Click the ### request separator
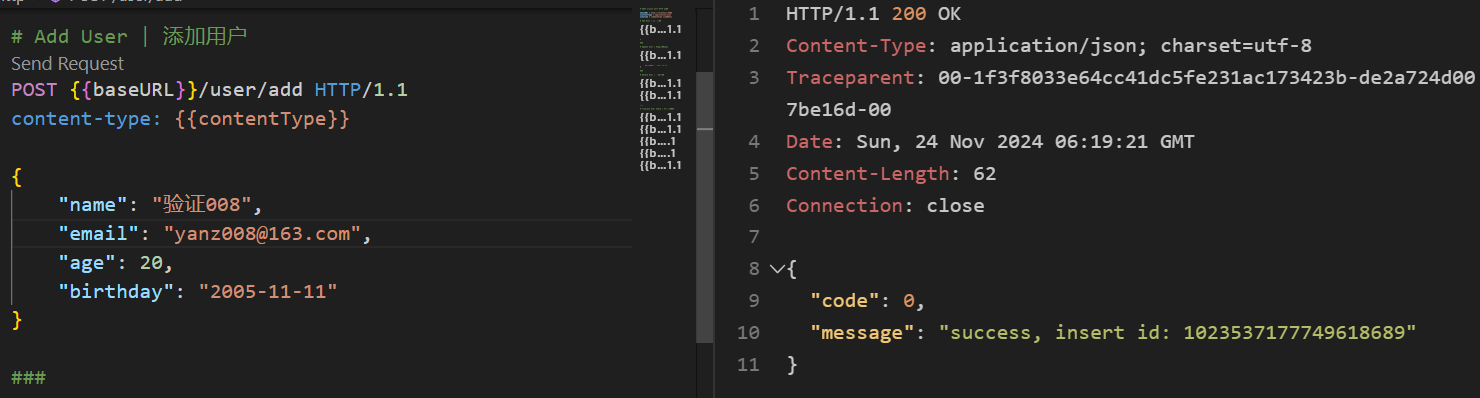 28,378
